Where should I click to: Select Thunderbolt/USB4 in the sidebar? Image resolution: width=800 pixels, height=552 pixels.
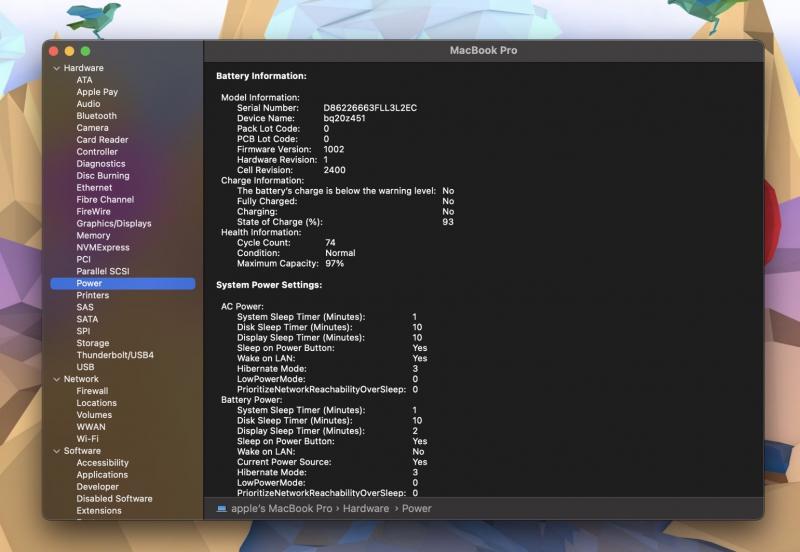tap(115, 355)
